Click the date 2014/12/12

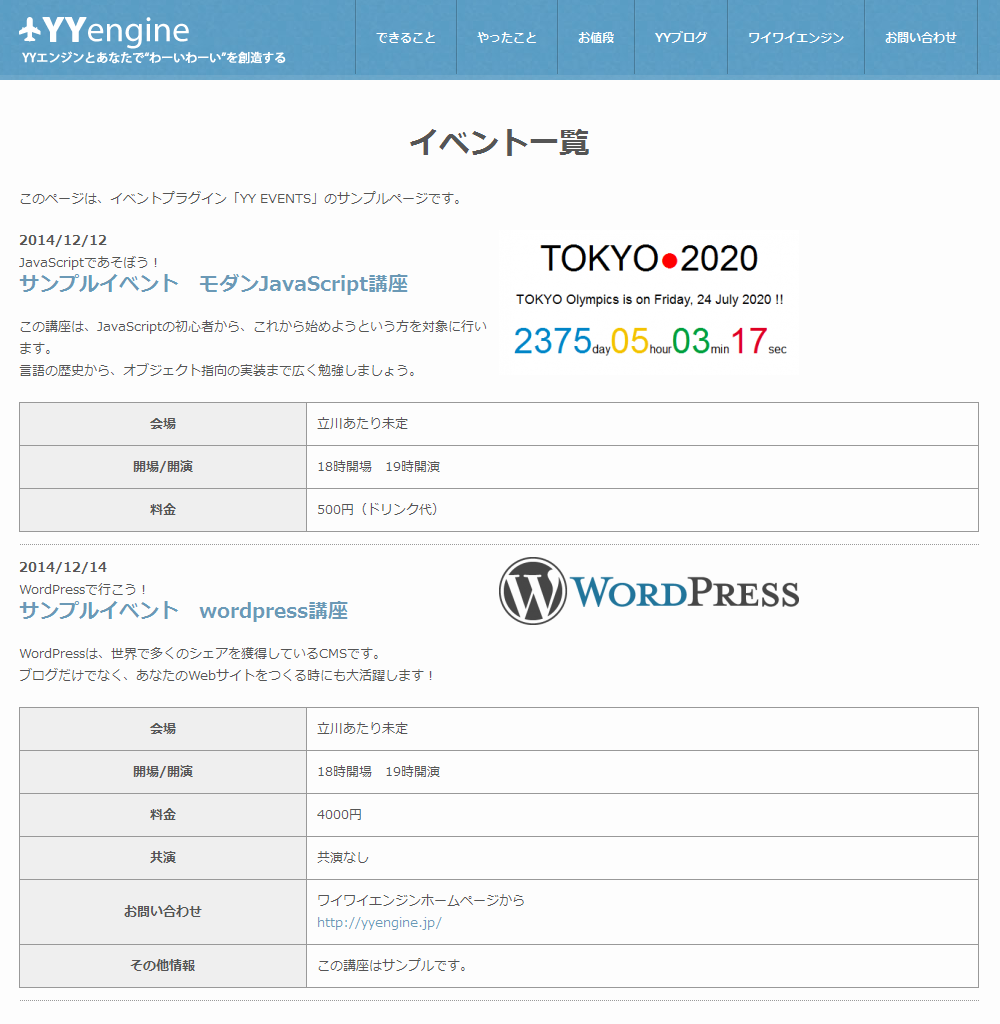point(63,240)
